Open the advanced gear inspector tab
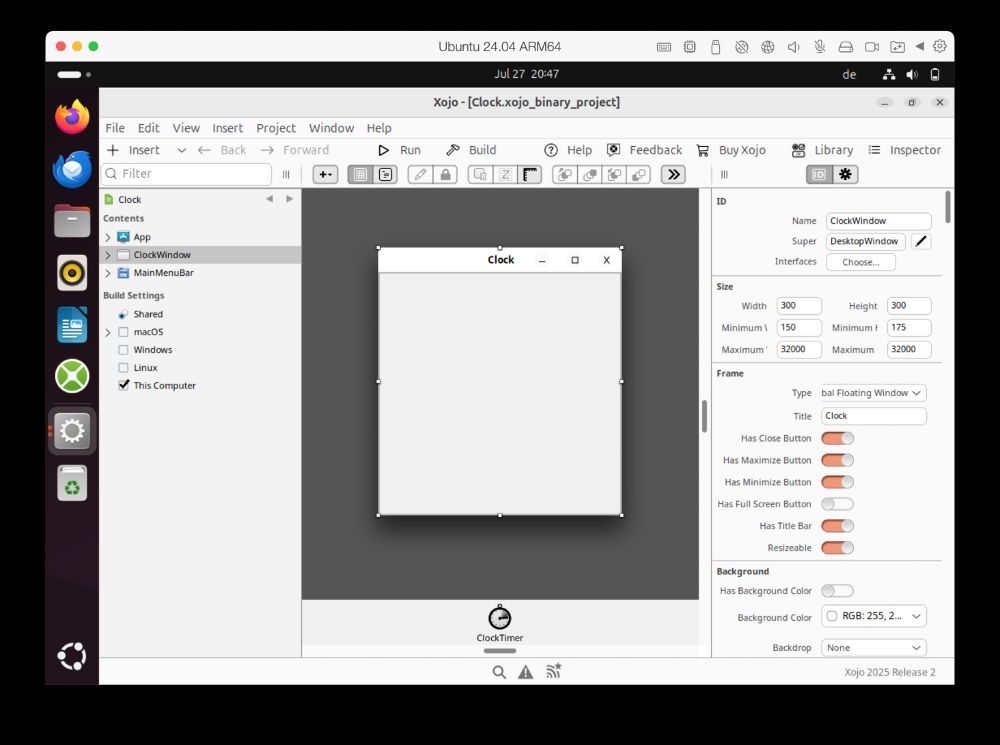The image size is (1000, 745). pos(845,174)
